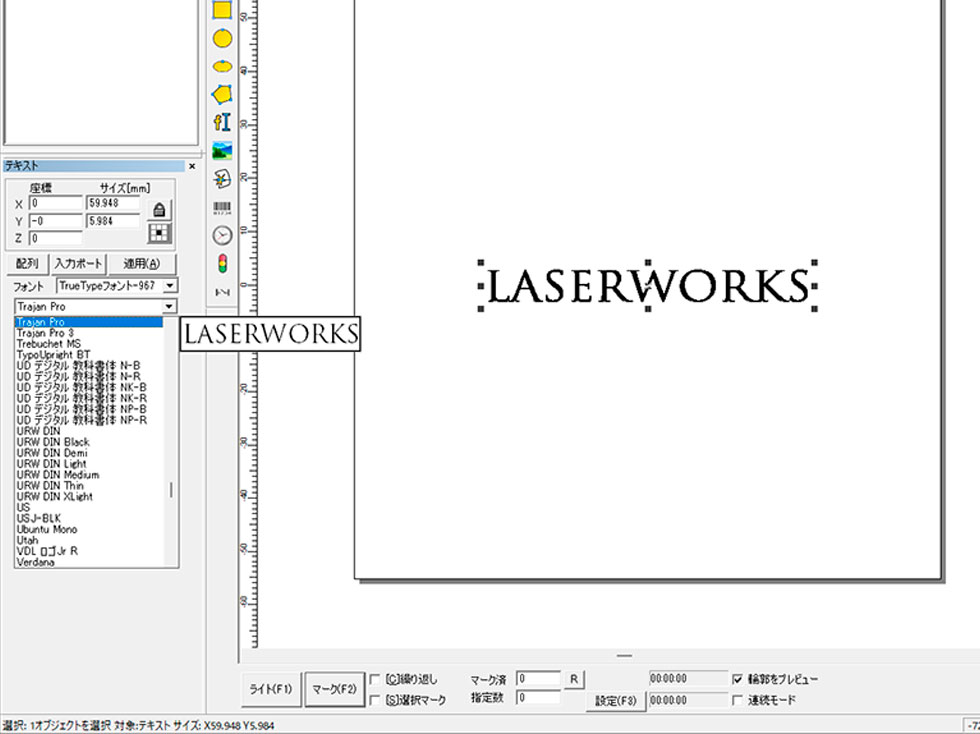Select the LASERWORKS text object on canvas
Image resolution: width=980 pixels, height=734 pixels.
tap(648, 286)
